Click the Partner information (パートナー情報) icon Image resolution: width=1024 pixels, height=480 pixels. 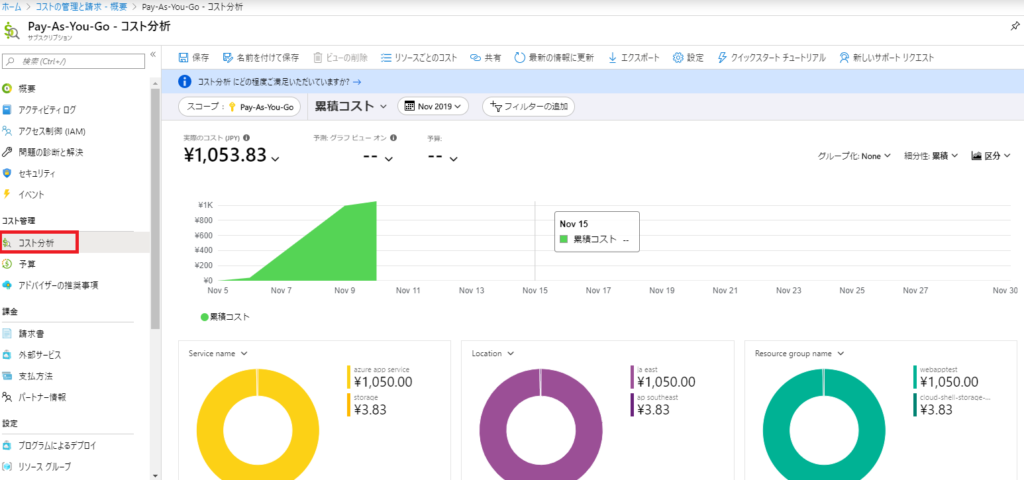7,396
